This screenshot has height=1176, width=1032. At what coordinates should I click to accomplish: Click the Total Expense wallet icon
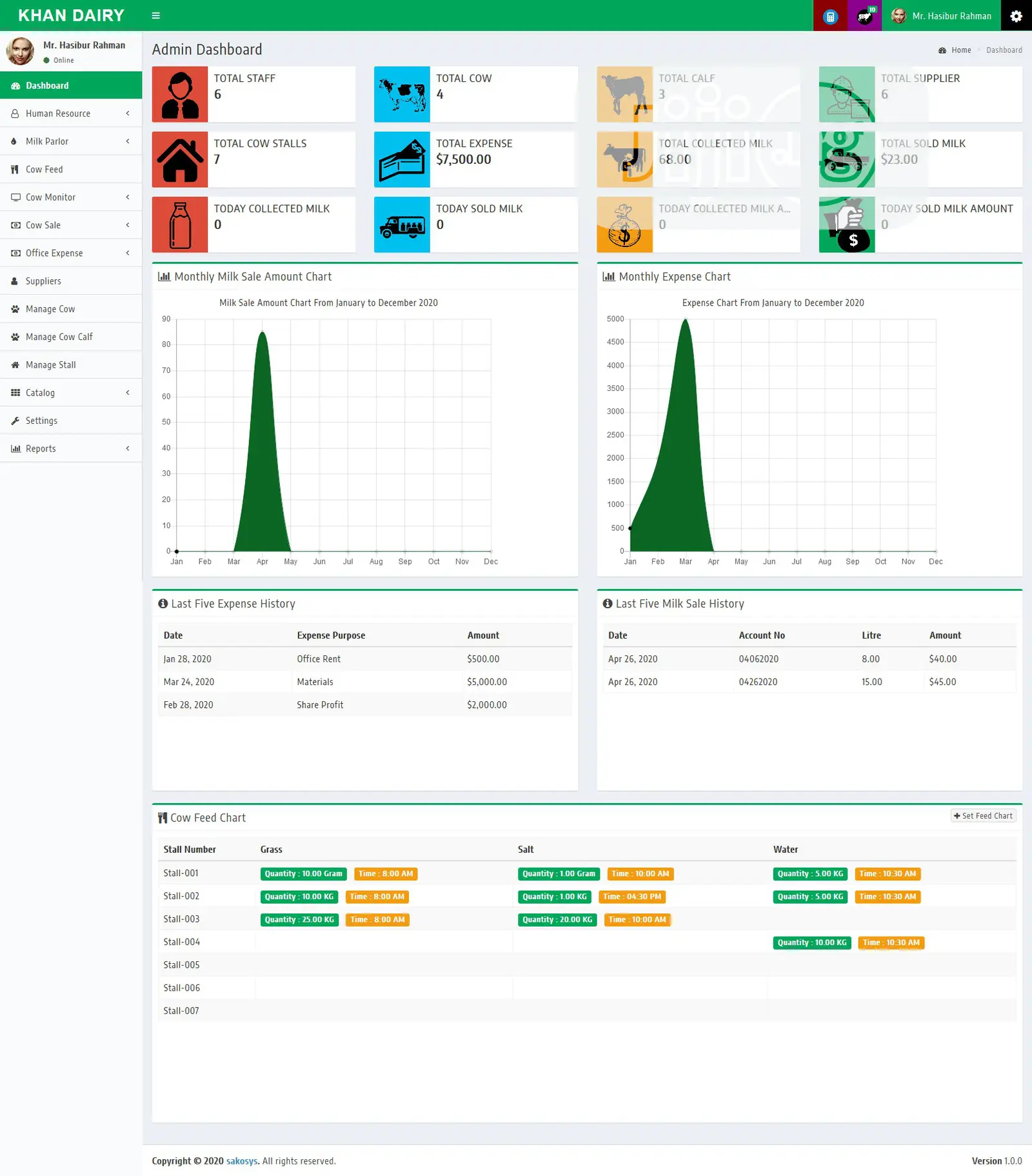coord(402,159)
